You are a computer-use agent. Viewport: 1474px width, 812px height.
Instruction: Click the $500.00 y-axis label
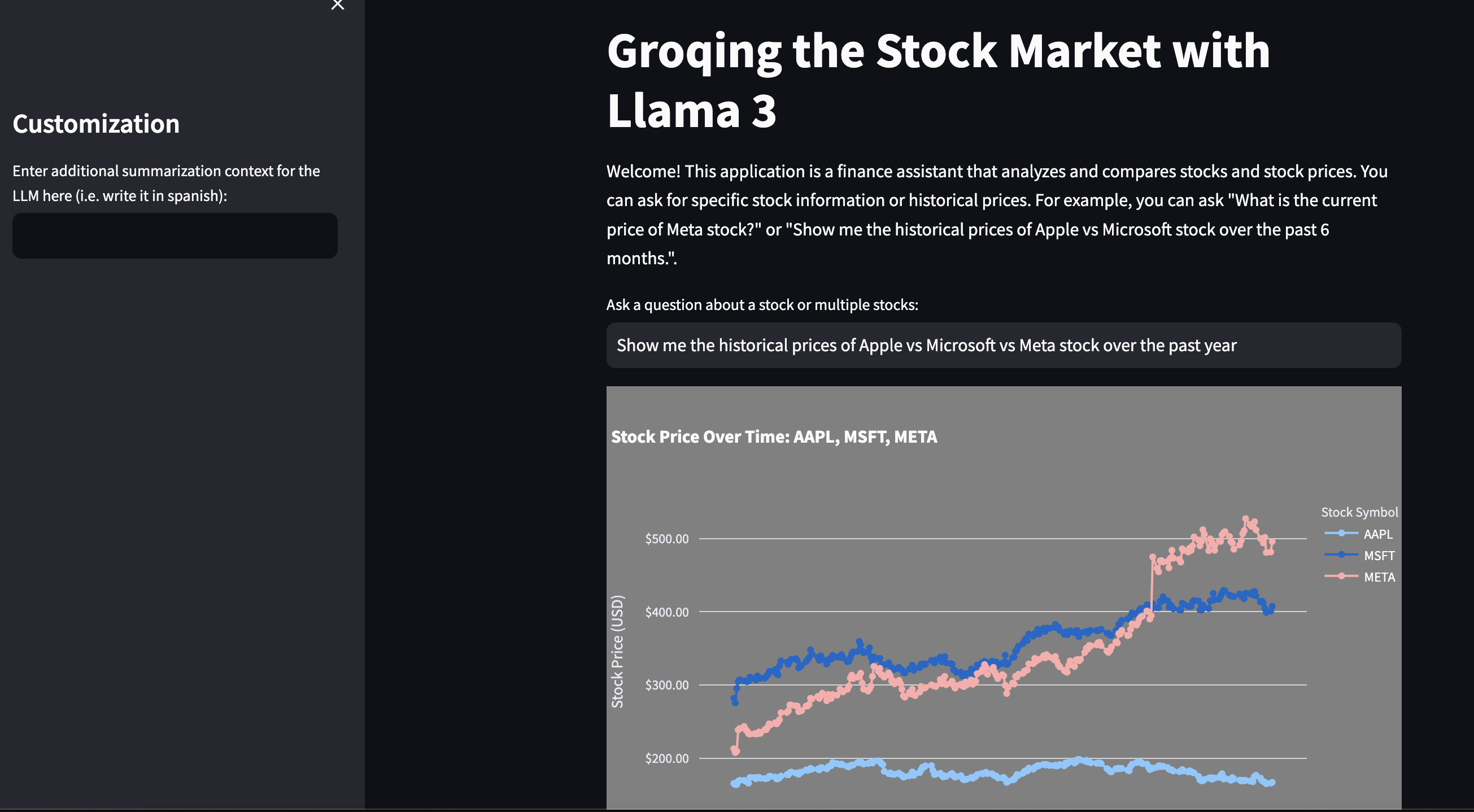pyautogui.click(x=666, y=539)
